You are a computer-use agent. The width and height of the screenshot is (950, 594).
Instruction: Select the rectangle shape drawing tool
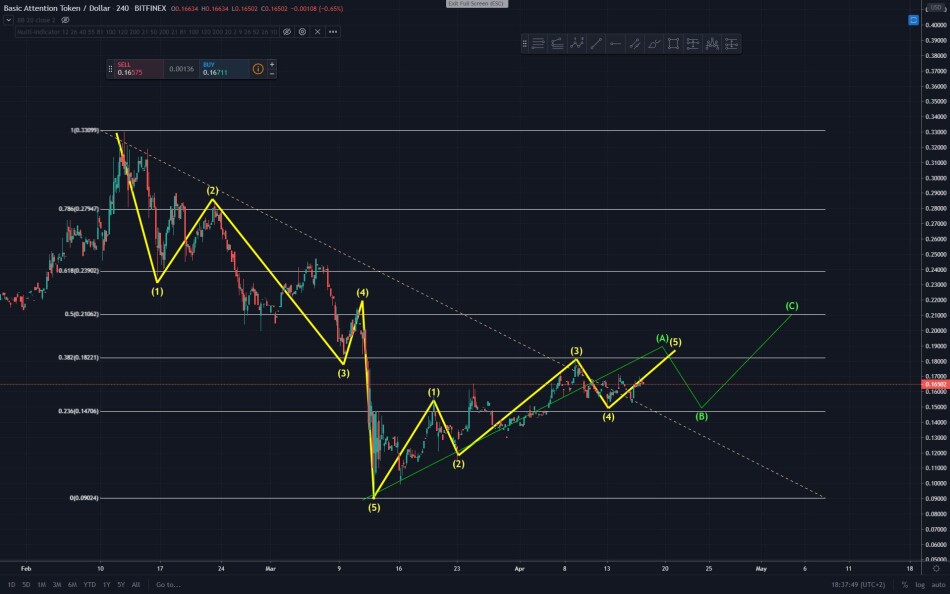(x=673, y=44)
